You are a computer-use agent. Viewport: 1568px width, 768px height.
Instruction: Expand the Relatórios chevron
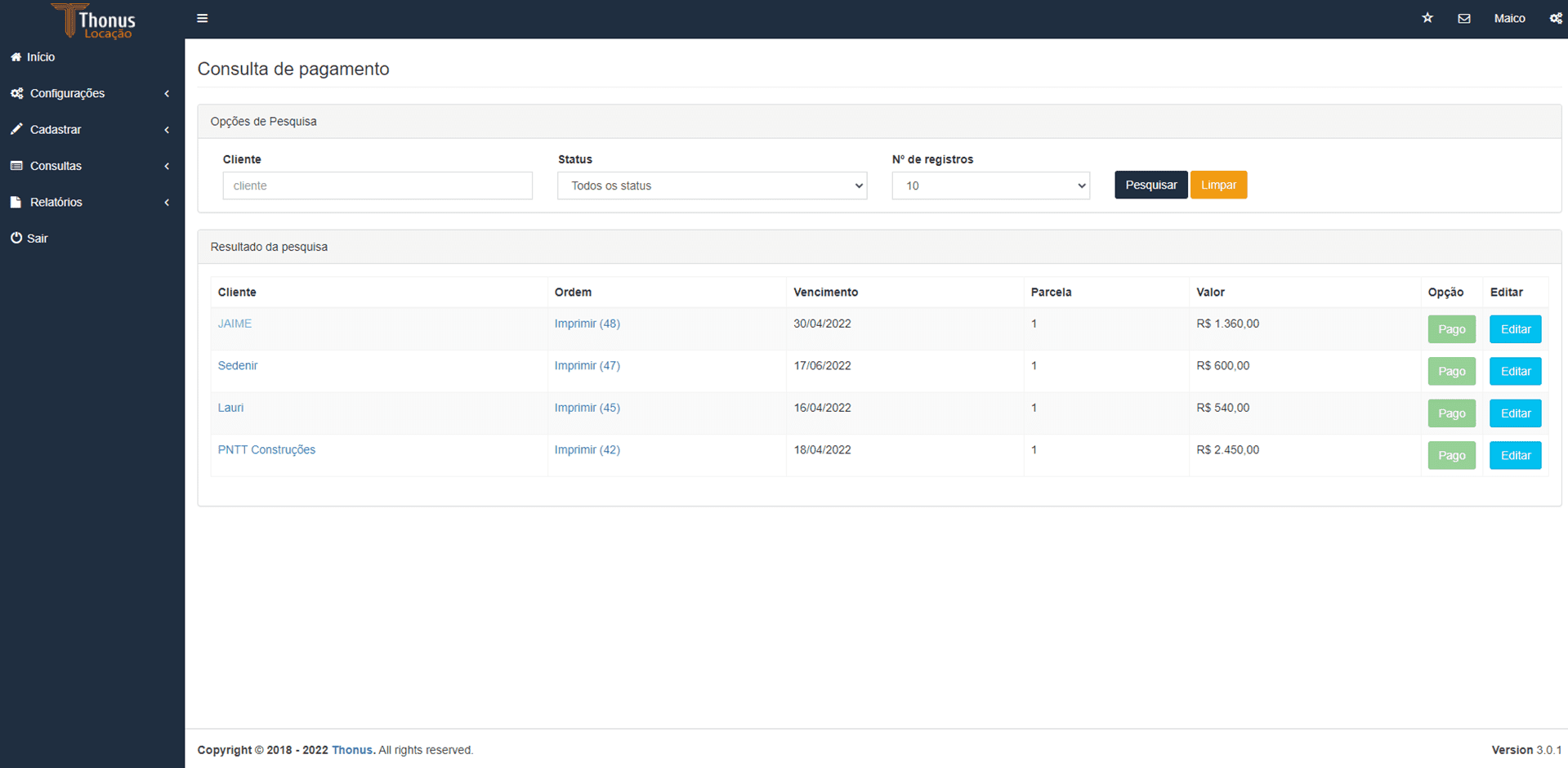coord(167,203)
